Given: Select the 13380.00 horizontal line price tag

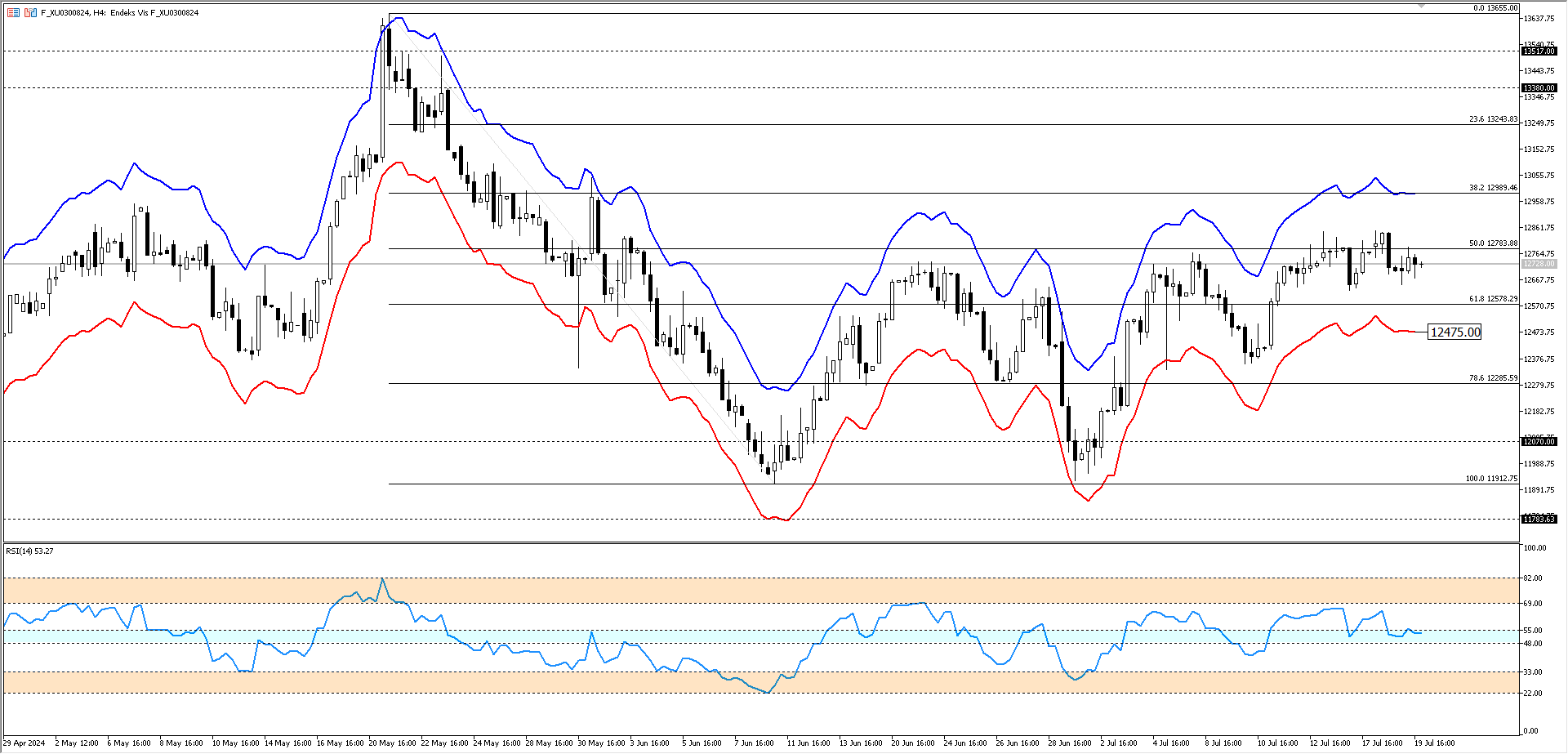Looking at the screenshot, I should click(x=1539, y=88).
